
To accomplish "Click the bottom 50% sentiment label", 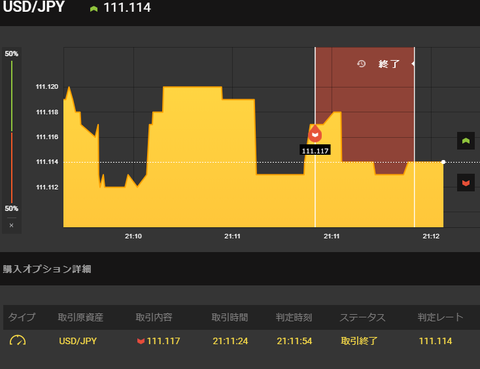I will tap(11, 209).
